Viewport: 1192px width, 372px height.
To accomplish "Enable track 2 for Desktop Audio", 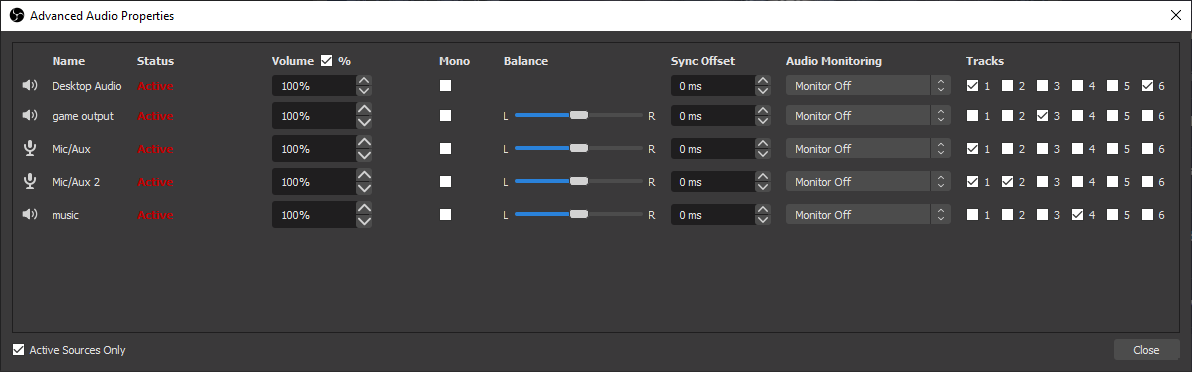I will click(1007, 86).
